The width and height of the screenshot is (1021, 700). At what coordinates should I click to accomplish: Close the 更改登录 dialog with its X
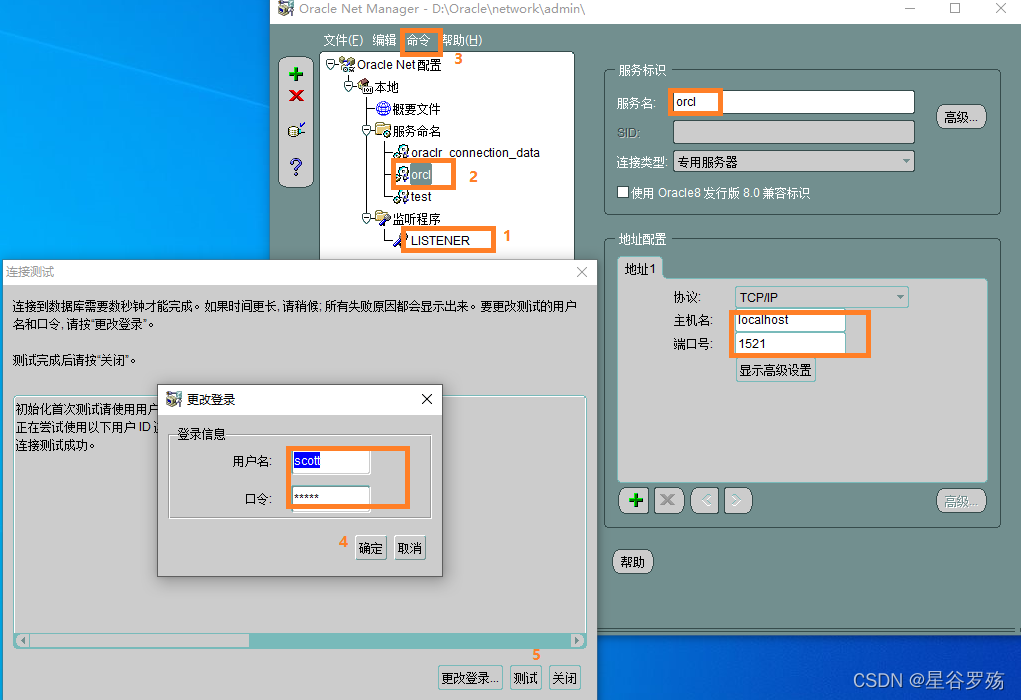tap(427, 399)
